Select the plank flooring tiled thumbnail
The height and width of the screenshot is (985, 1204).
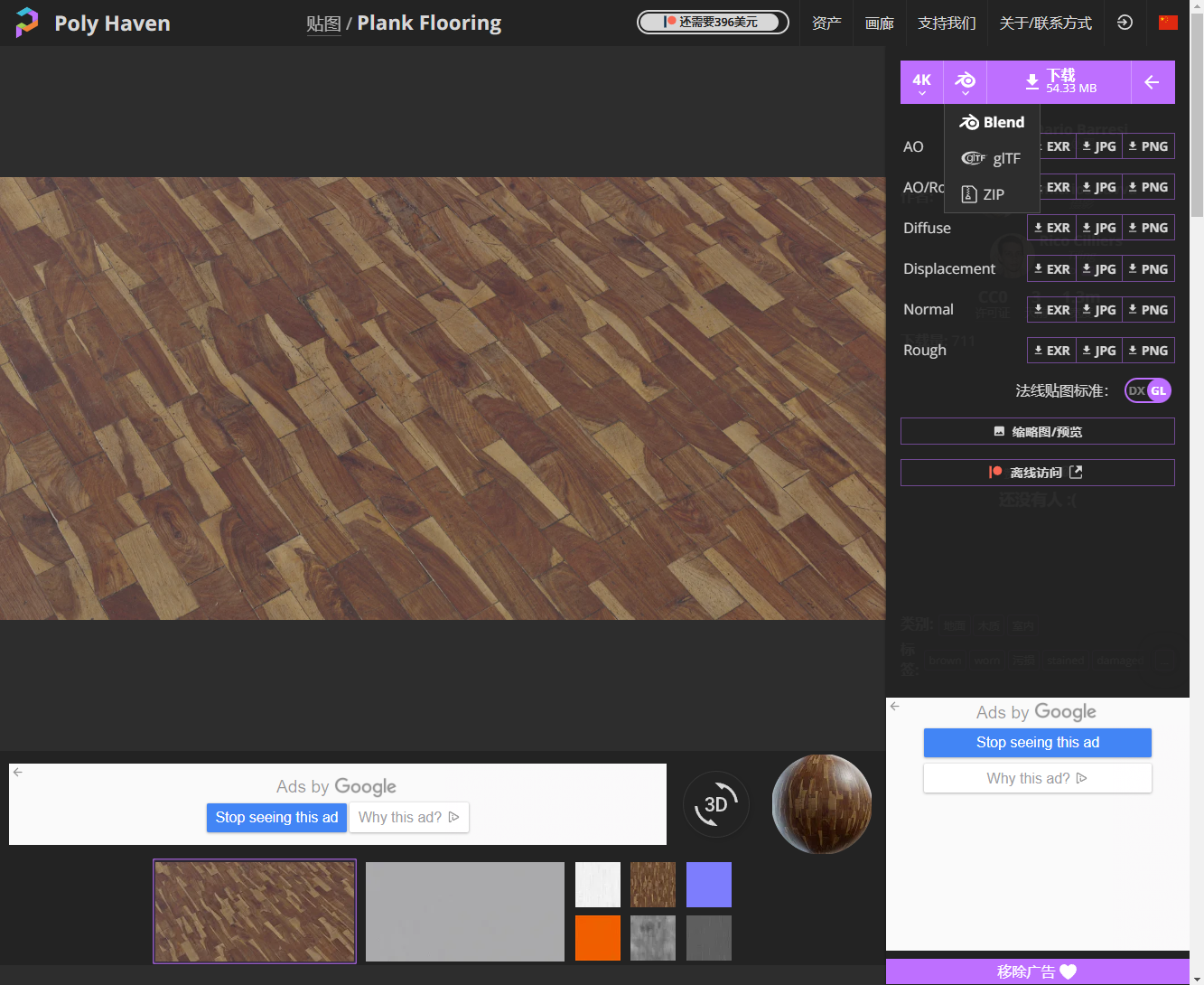point(255,911)
